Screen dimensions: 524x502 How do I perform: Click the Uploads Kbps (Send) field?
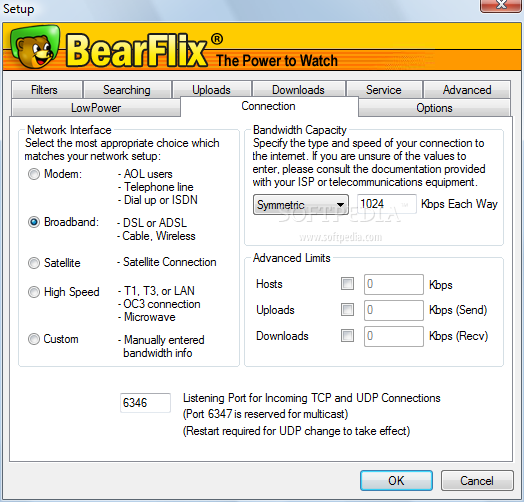(394, 310)
